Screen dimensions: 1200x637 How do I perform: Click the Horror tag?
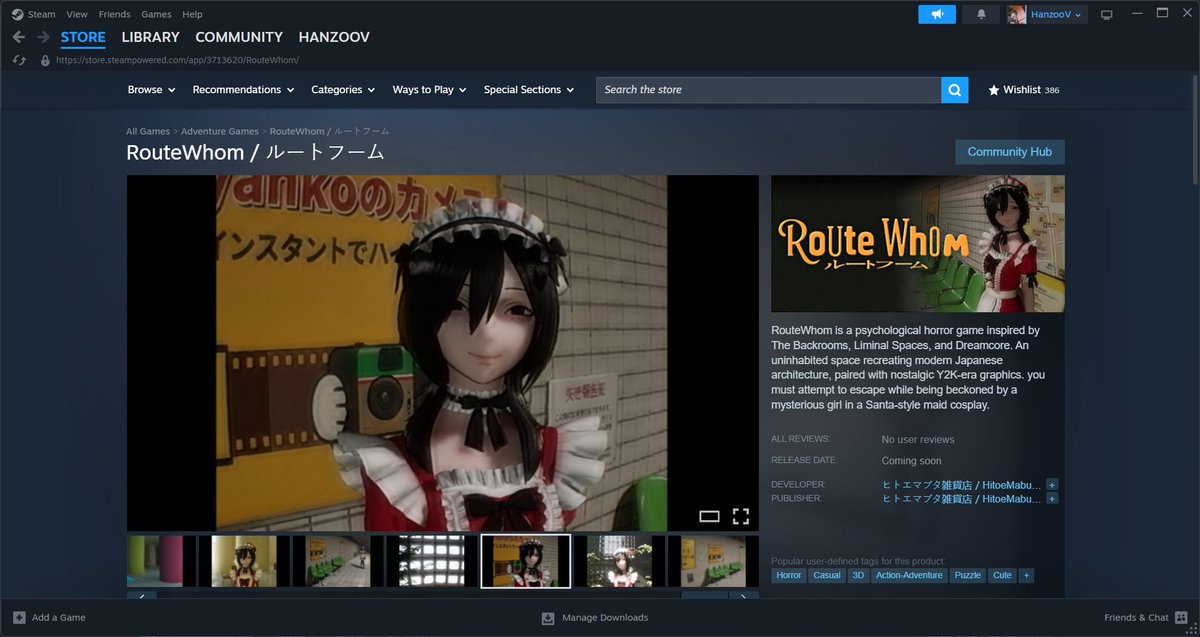point(789,575)
